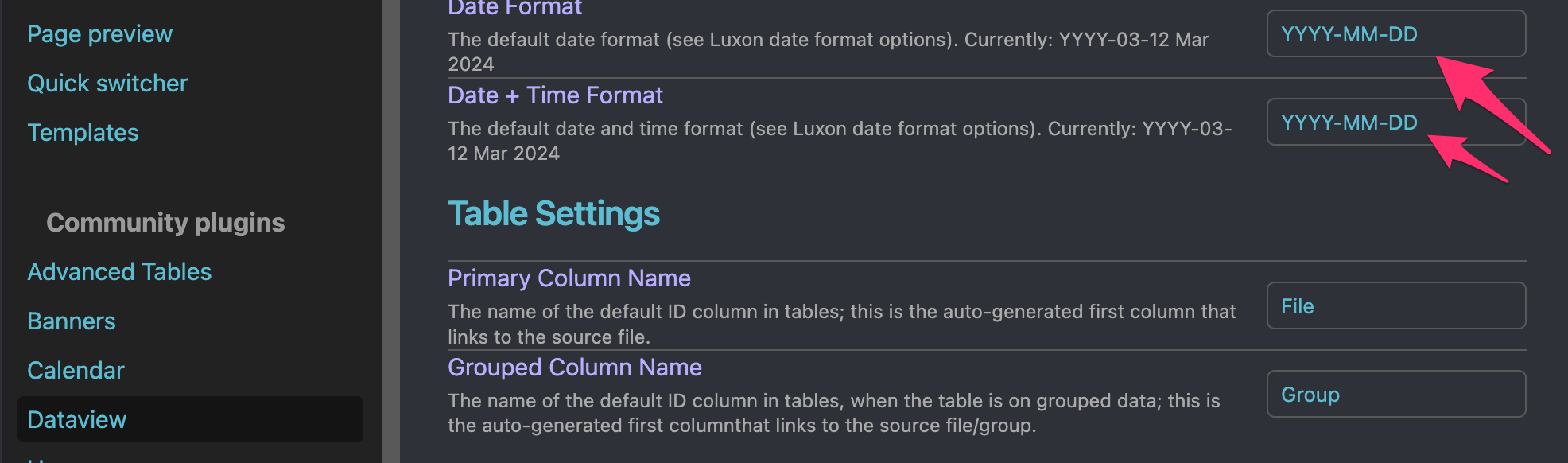Click the Date Format setting title
The image size is (1568, 463).
514,7
